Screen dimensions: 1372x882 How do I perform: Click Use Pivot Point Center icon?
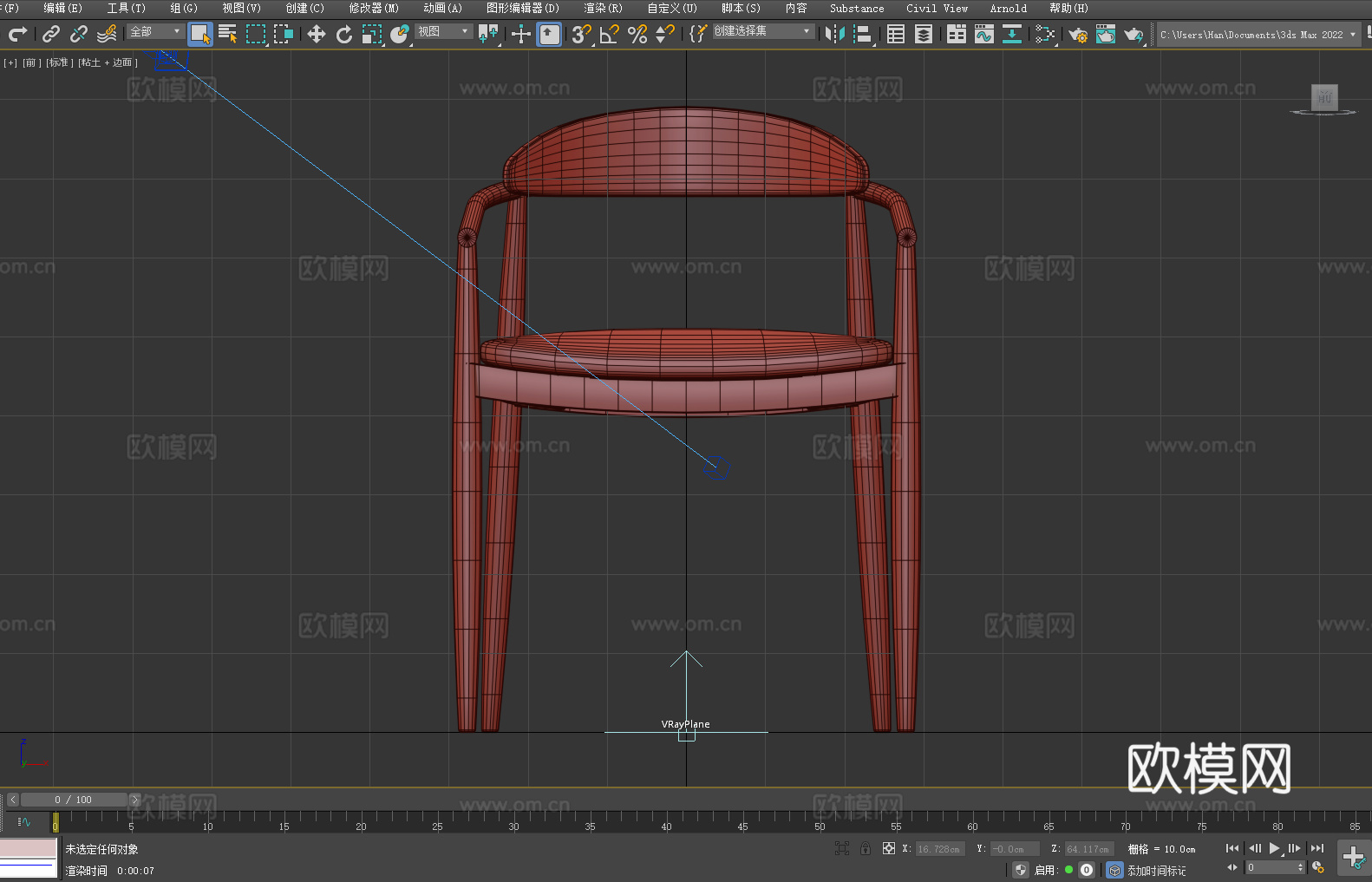pos(488,34)
